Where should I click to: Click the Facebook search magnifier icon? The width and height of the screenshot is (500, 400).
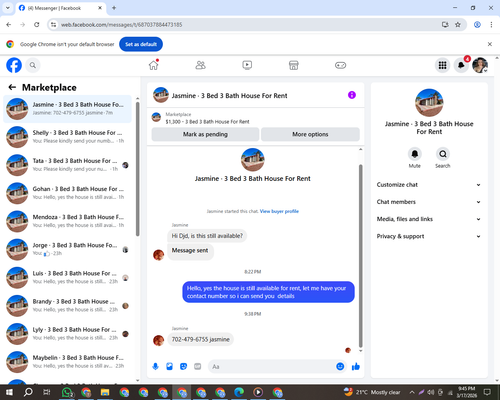[x=33, y=65]
